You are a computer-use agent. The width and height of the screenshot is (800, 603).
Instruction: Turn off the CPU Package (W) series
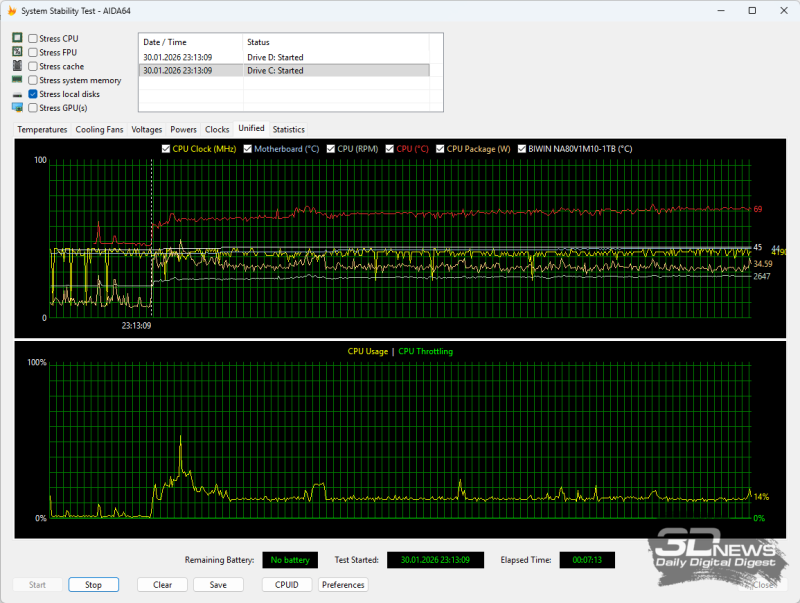pos(440,149)
